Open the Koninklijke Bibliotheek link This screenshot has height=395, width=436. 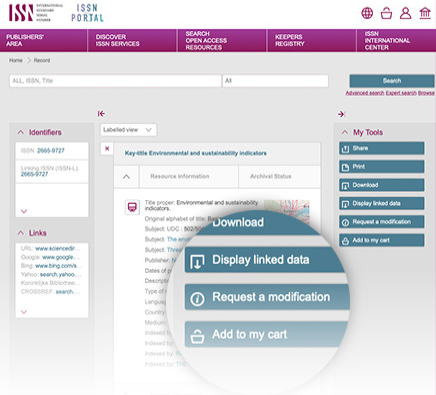(50, 283)
